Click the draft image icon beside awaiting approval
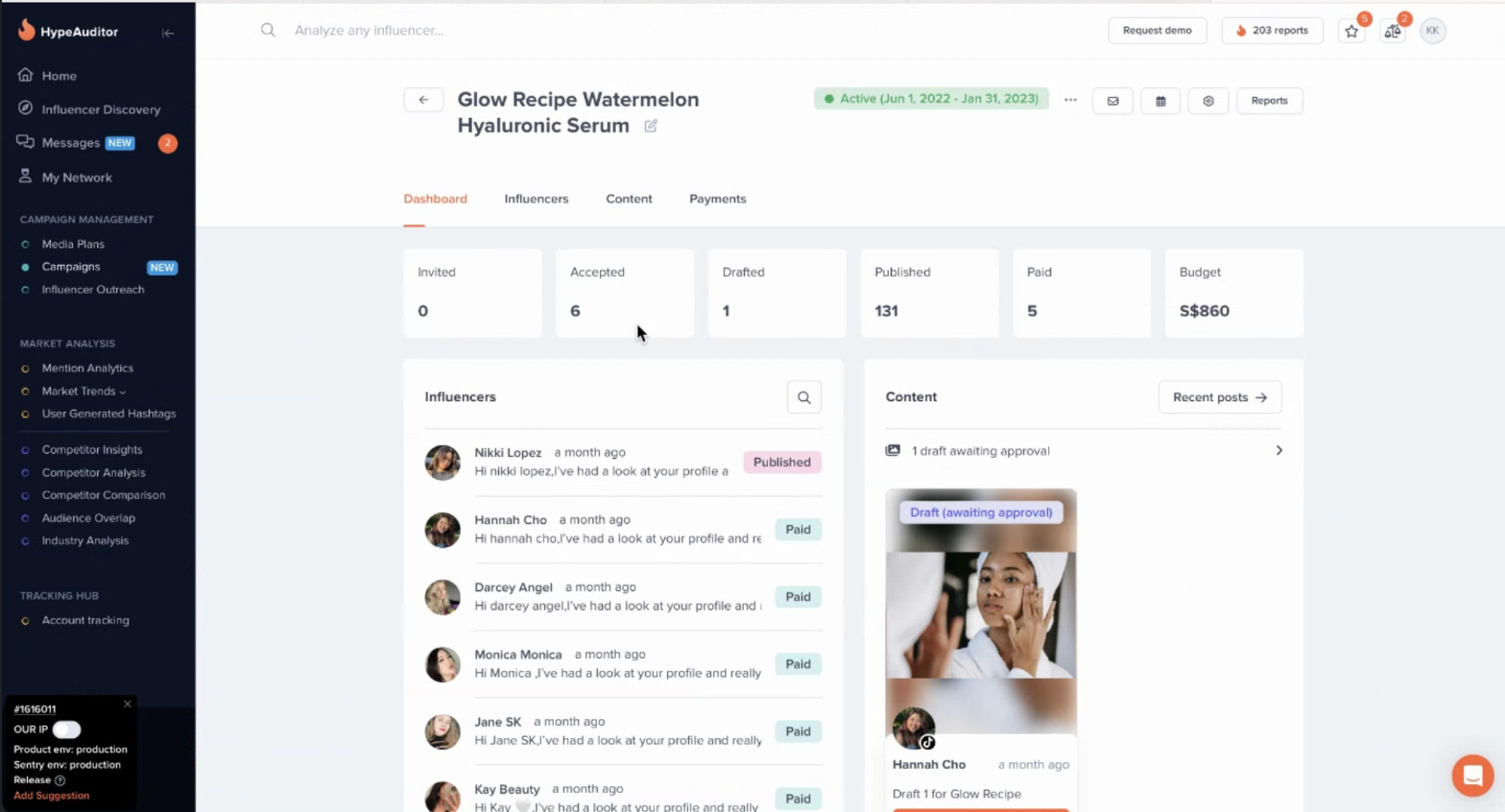The width and height of the screenshot is (1505, 812). [x=893, y=450]
